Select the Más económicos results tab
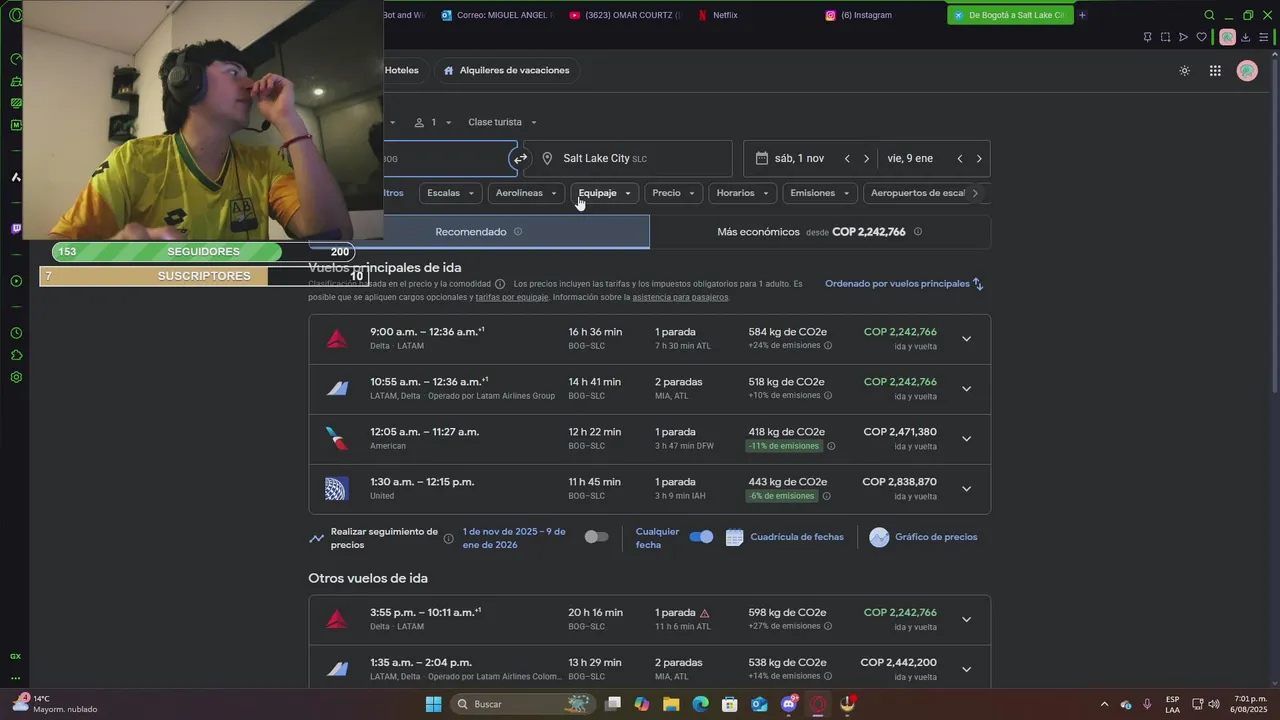 [x=820, y=231]
